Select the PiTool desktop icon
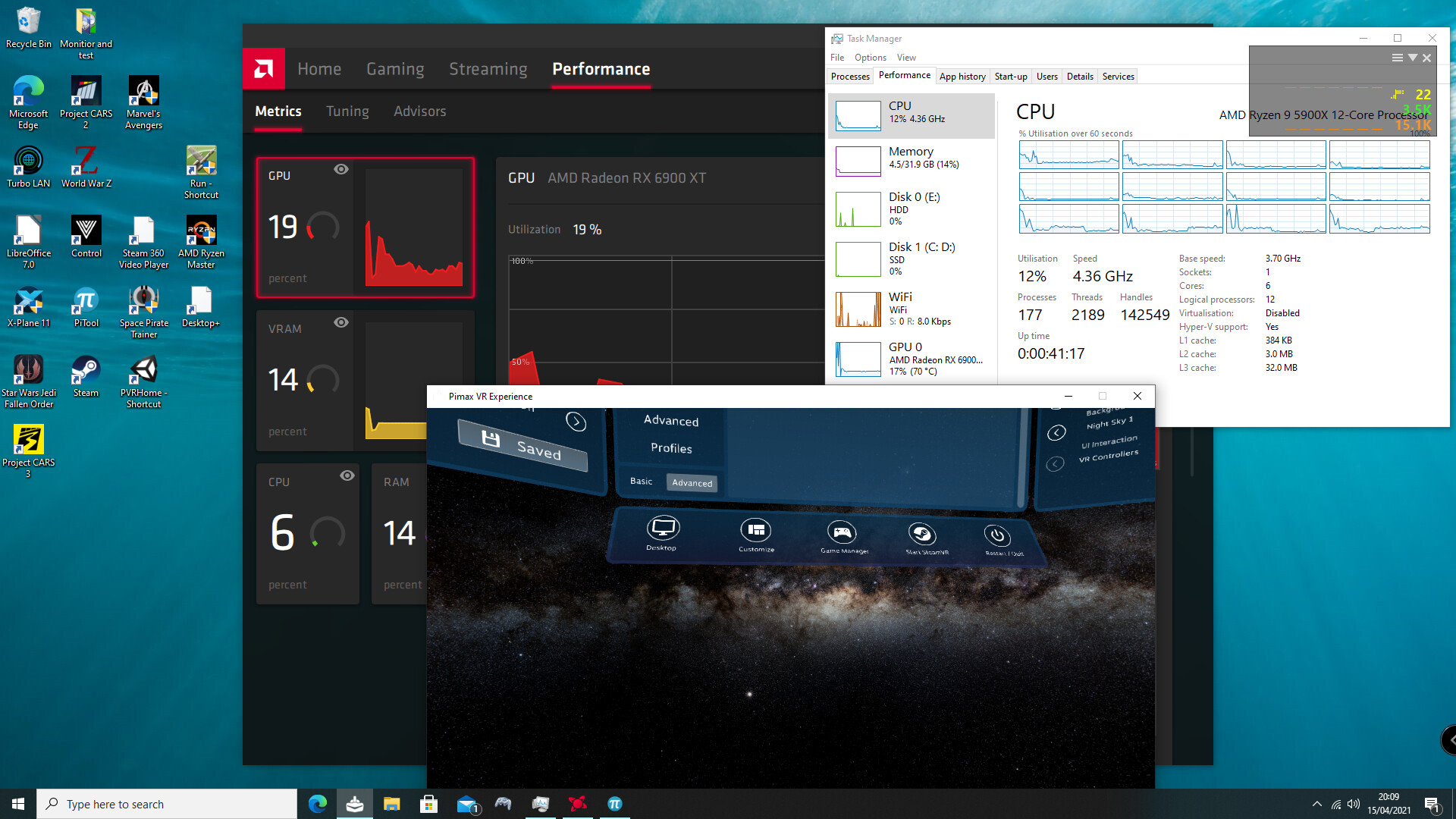Viewport: 1456px width, 819px height. click(86, 307)
